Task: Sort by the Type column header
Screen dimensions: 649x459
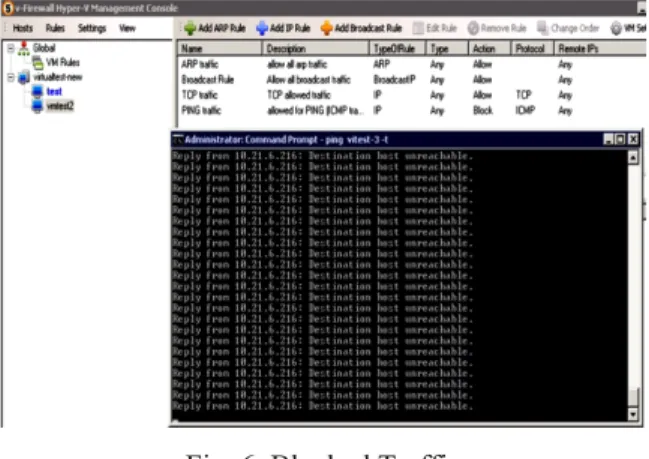Action: pyautogui.click(x=447, y=48)
